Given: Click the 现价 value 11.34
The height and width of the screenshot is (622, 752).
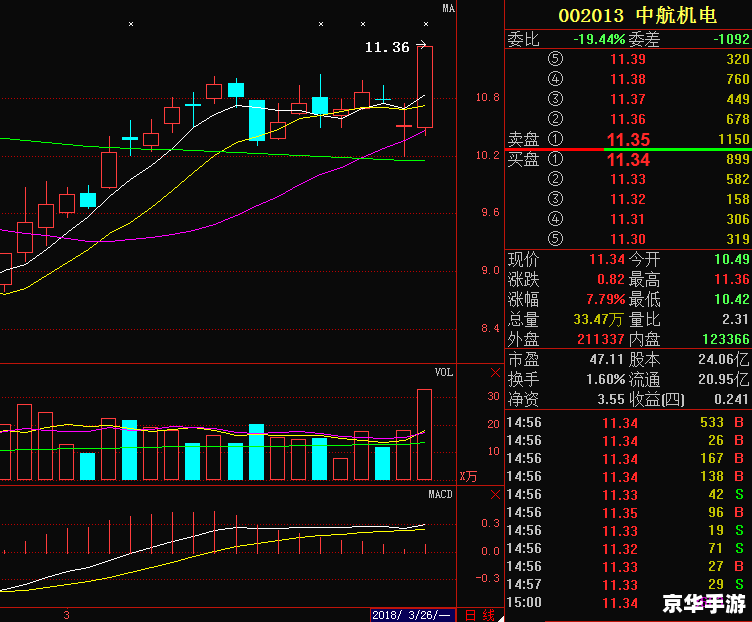Looking at the screenshot, I should click(x=607, y=259).
